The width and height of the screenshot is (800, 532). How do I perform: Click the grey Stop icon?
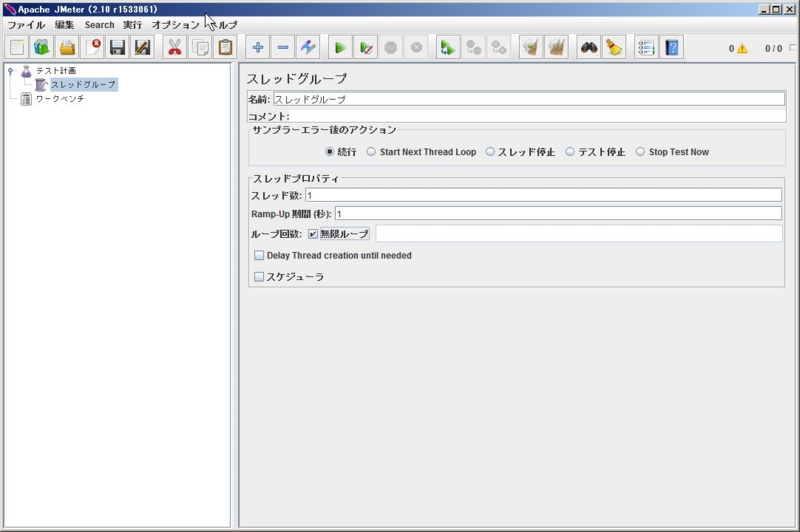(x=391, y=47)
